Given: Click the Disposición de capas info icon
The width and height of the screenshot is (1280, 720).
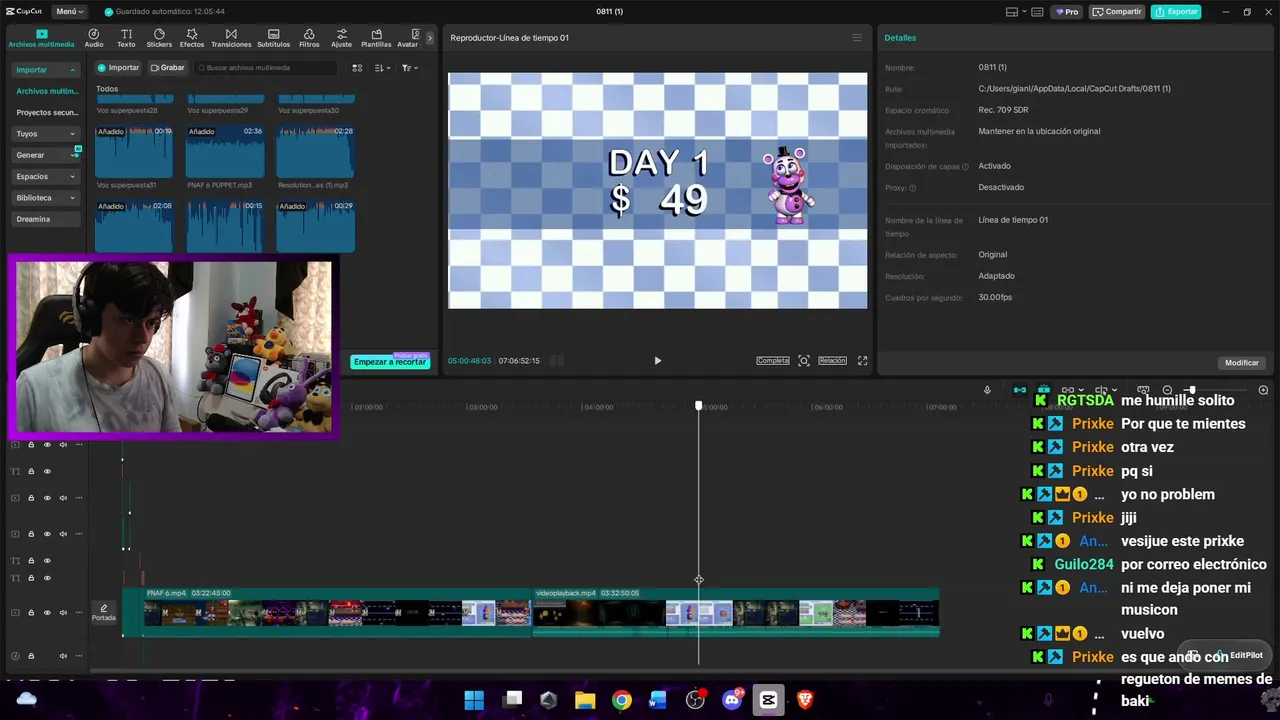Looking at the screenshot, I should click(965, 167).
